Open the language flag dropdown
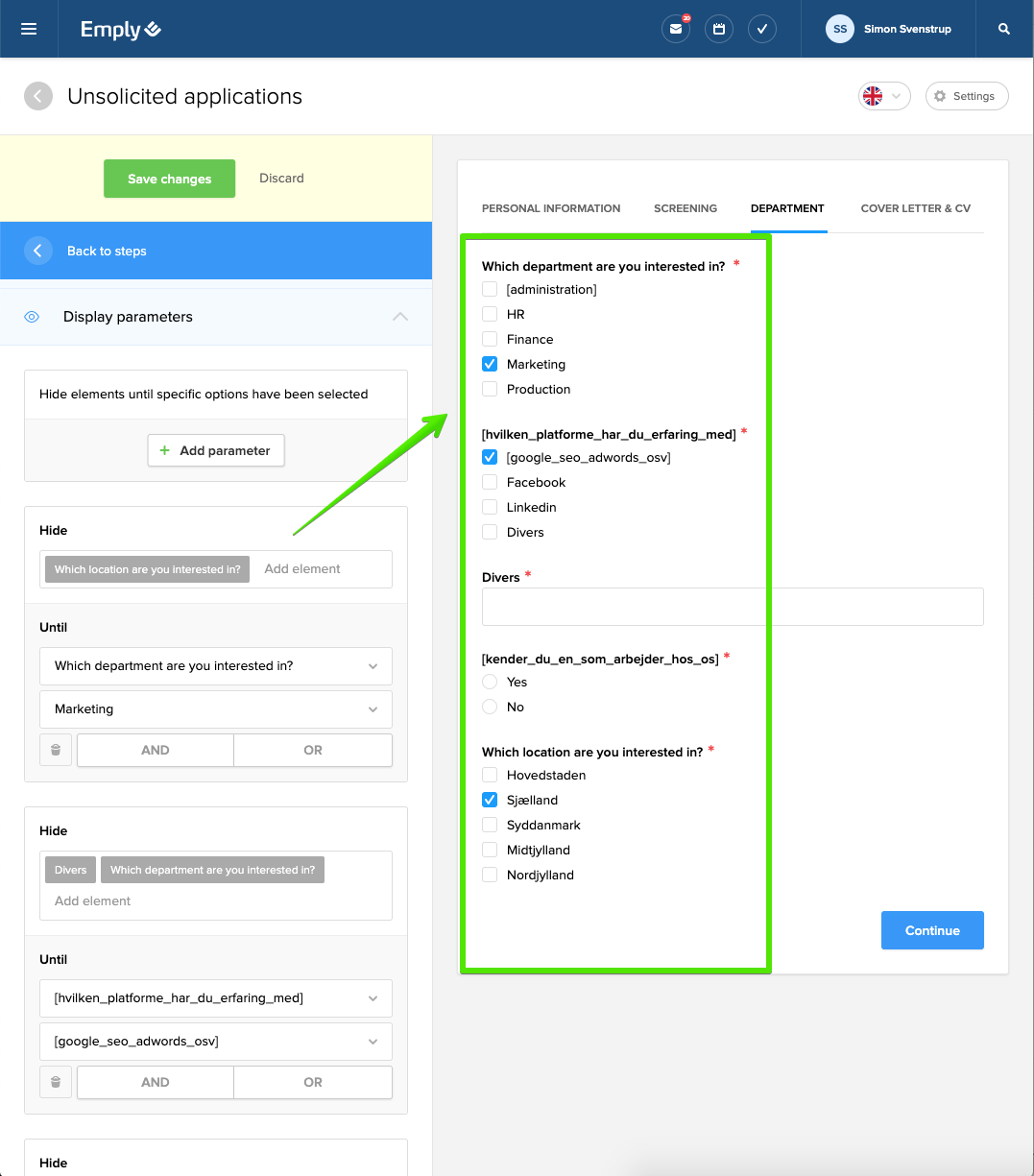1034x1176 pixels. [x=883, y=96]
